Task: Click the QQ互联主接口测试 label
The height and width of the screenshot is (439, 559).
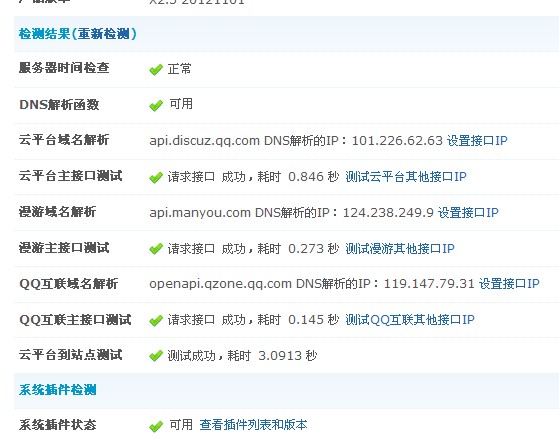Action: click(75, 320)
